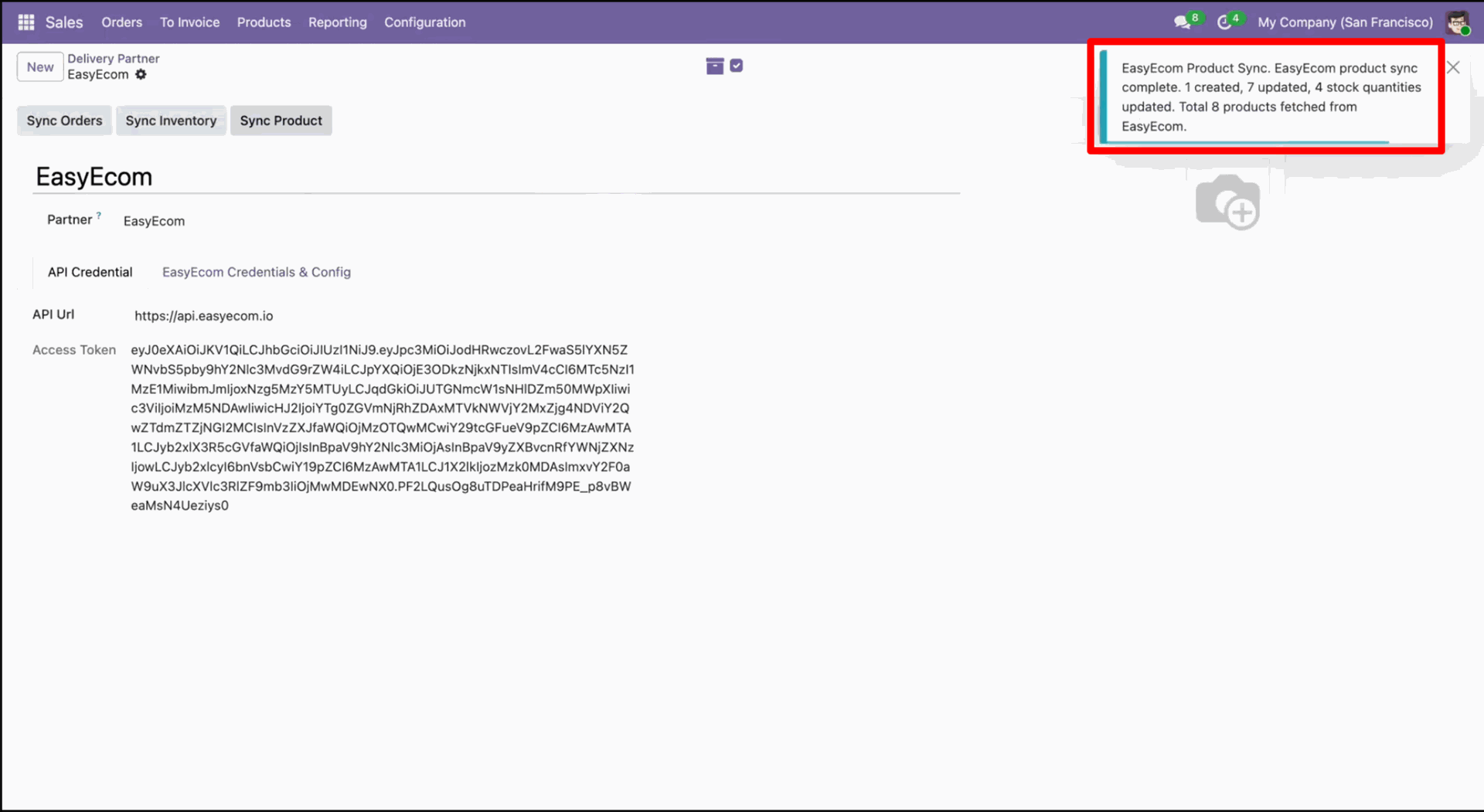Click the Sync Inventory button
The height and width of the screenshot is (812, 1484).
(x=171, y=121)
